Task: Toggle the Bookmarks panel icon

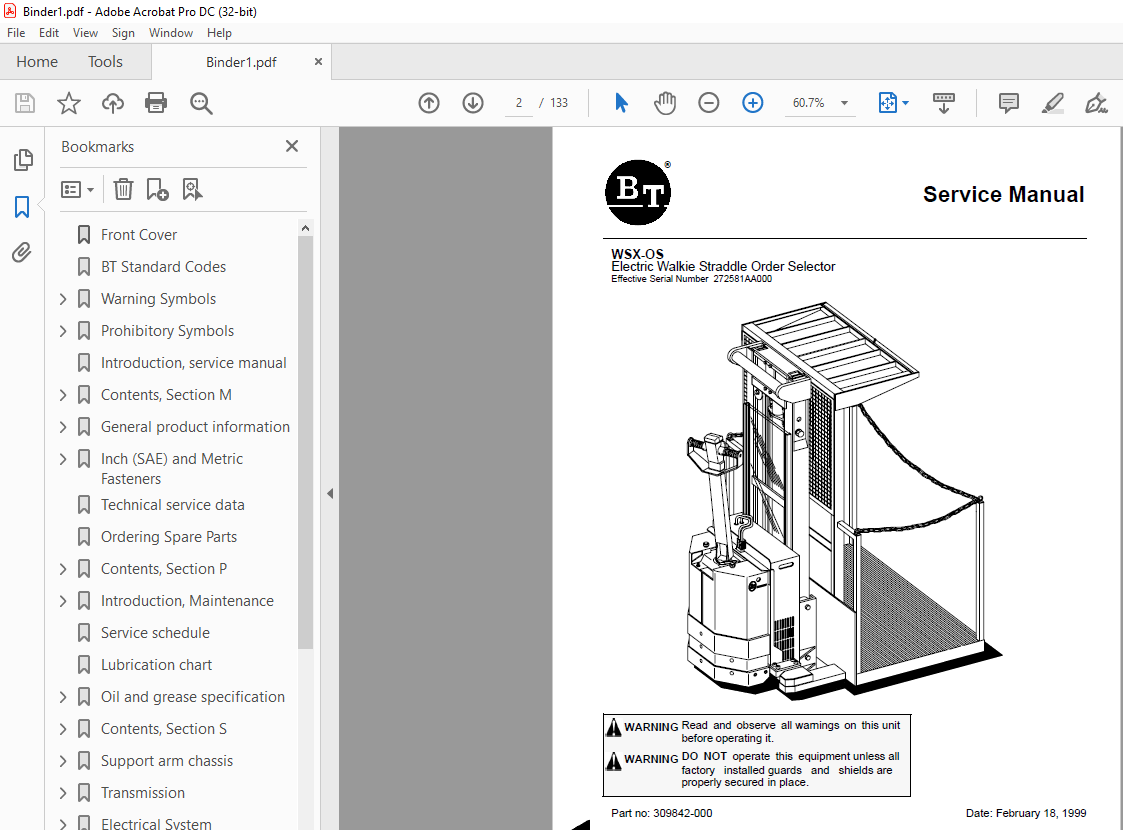Action: [22, 207]
